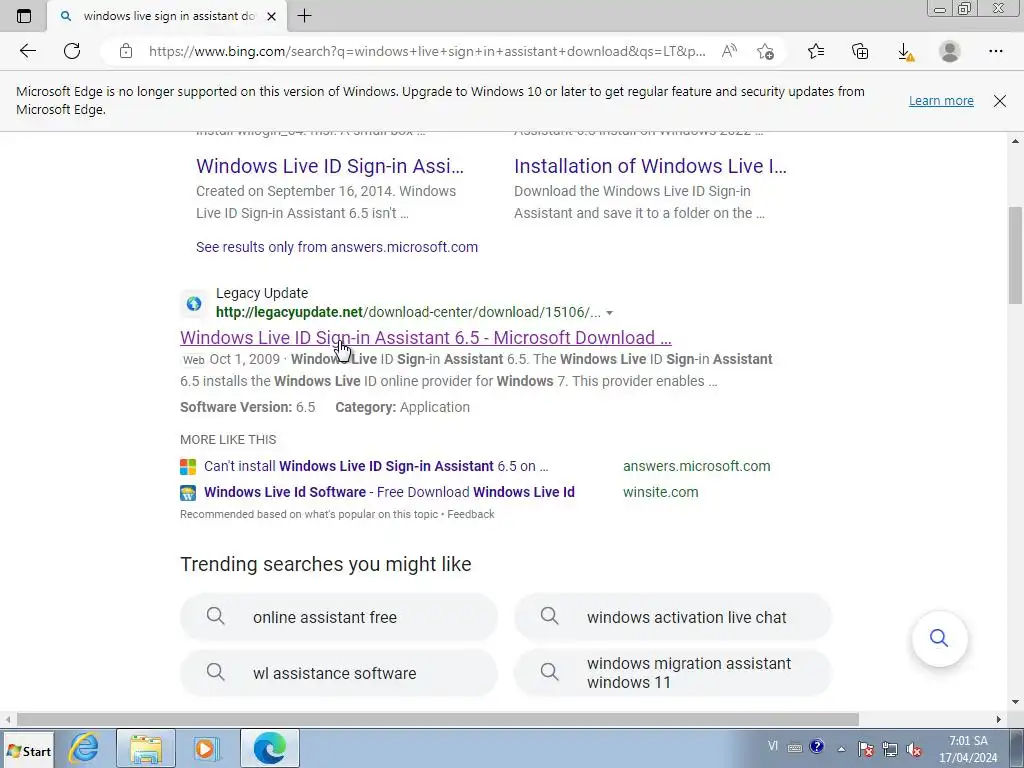Open Action Center flag icon
Image resolution: width=1024 pixels, height=768 pixels.
(865, 748)
